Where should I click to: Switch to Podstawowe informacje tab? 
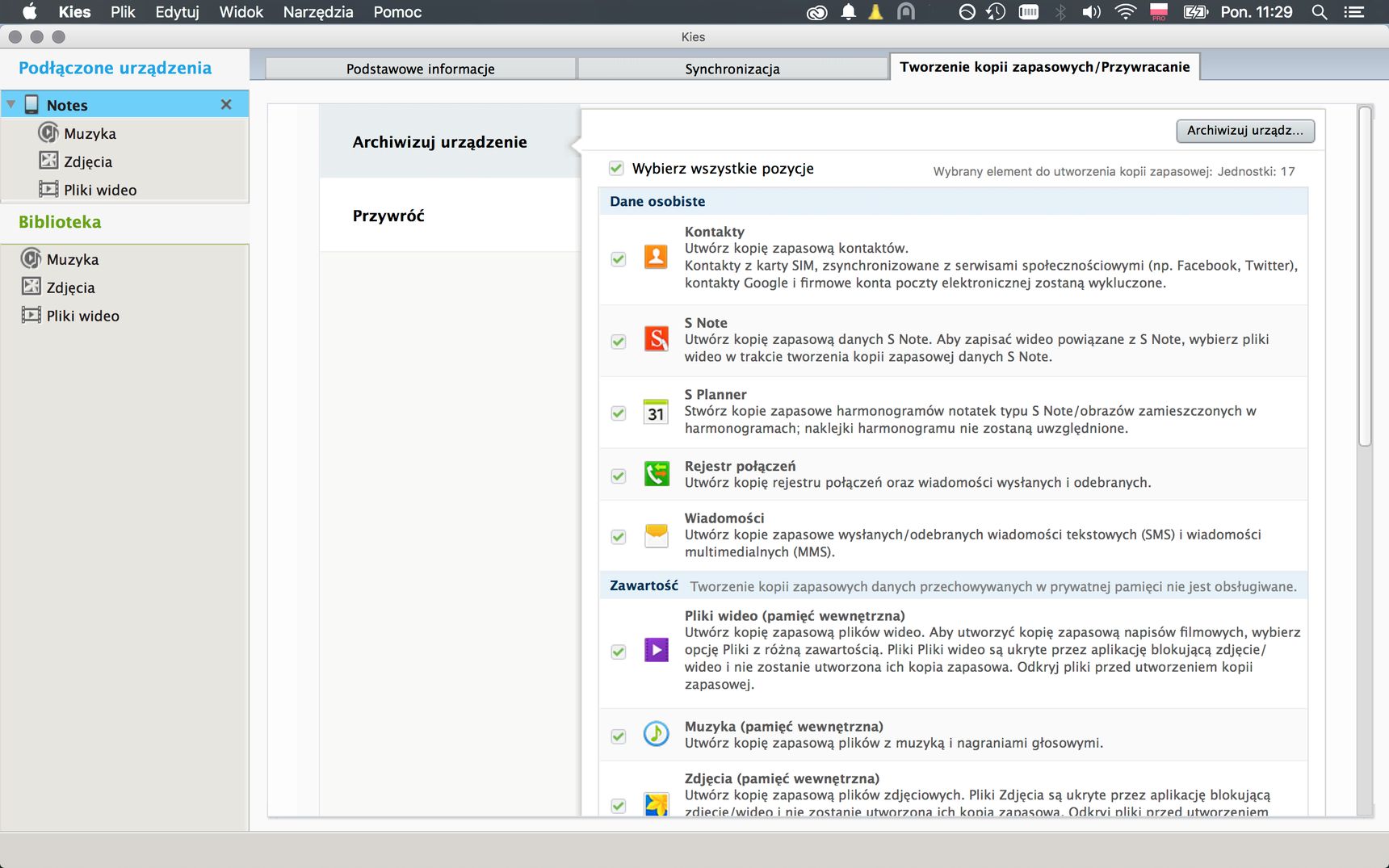click(x=421, y=69)
